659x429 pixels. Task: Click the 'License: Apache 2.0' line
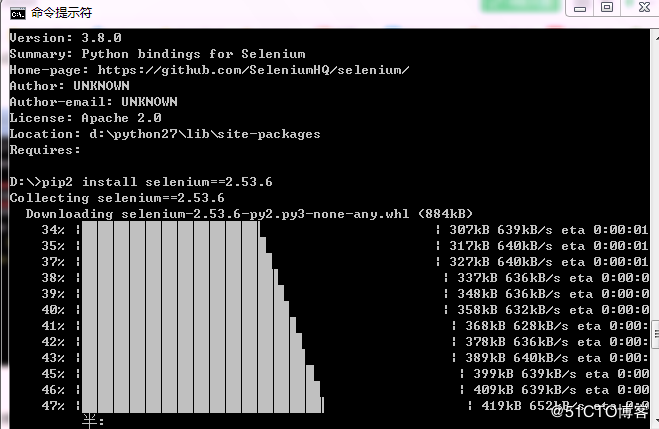pos(86,118)
